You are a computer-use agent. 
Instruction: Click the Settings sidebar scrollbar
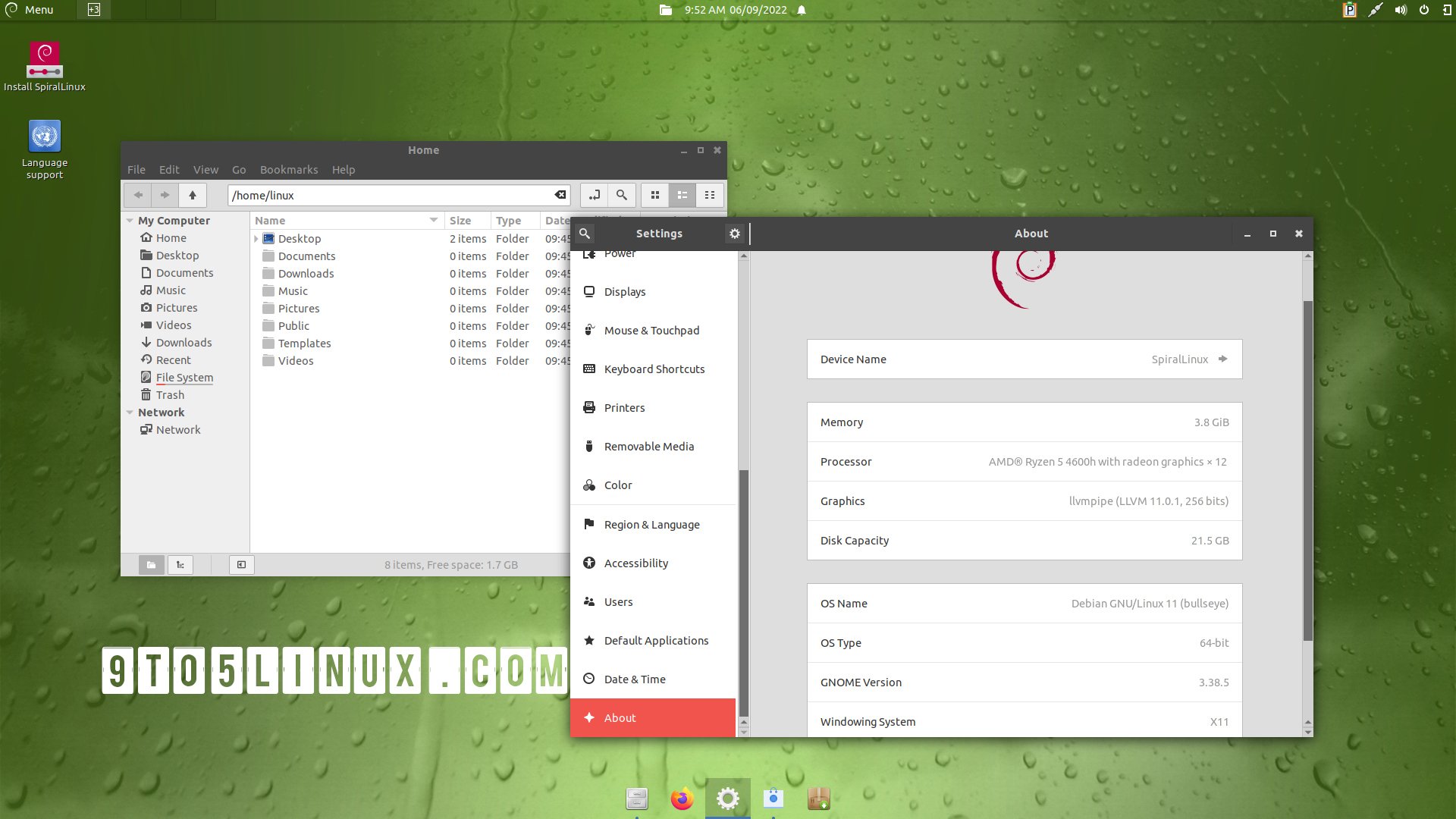(x=744, y=591)
